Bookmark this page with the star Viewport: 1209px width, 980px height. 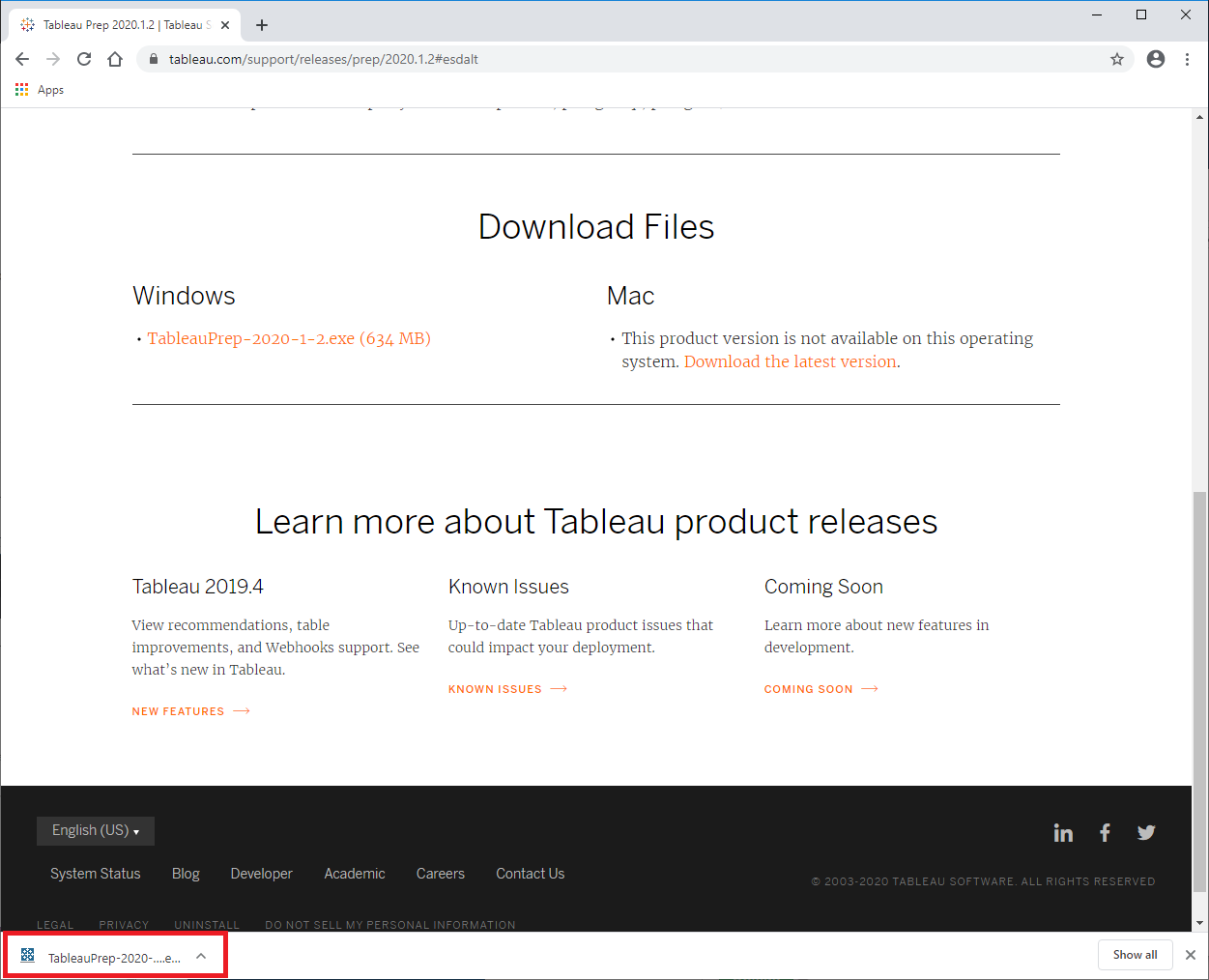click(1117, 59)
